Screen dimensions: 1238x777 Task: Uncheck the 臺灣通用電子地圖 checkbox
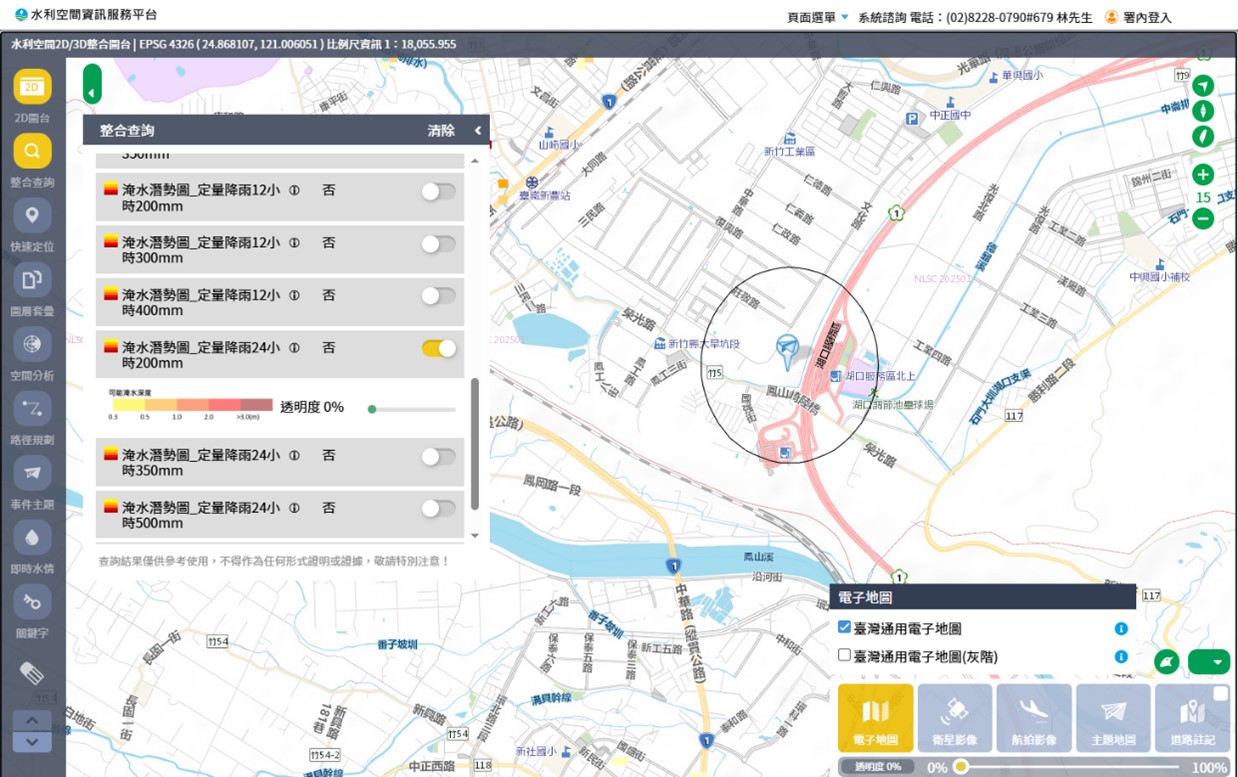[845, 628]
